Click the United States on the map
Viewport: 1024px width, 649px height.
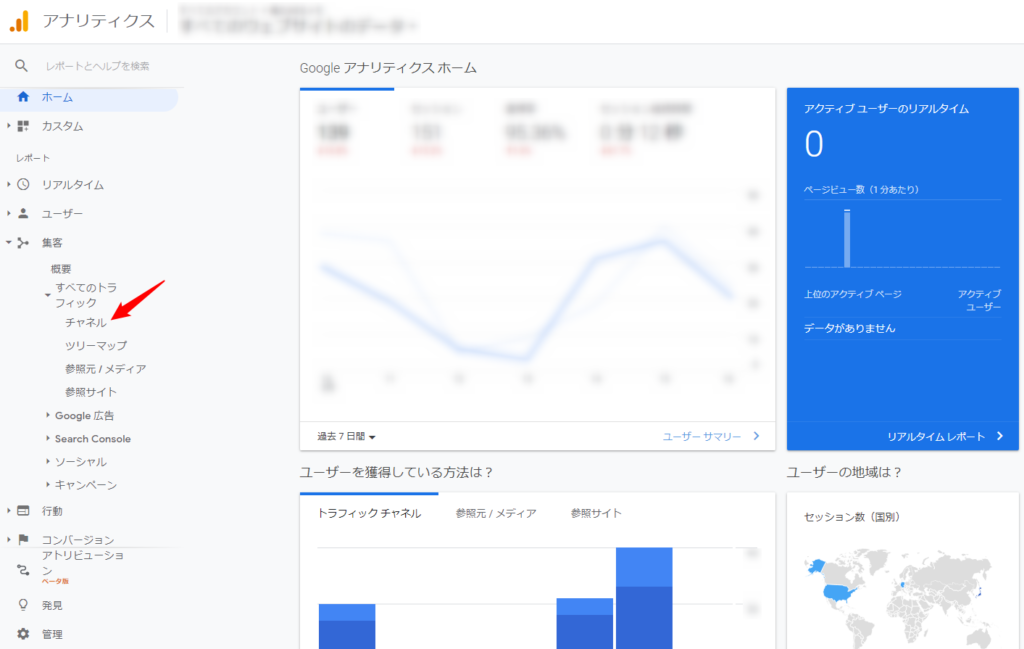[x=839, y=593]
